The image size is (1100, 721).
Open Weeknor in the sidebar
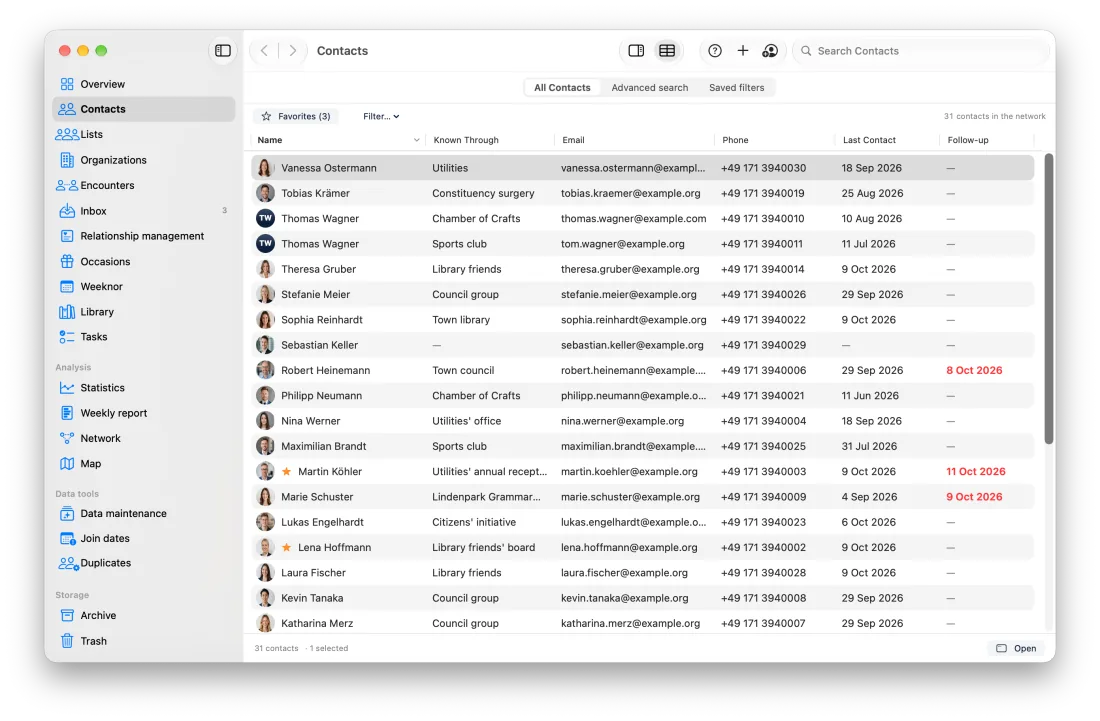[x=144, y=287]
